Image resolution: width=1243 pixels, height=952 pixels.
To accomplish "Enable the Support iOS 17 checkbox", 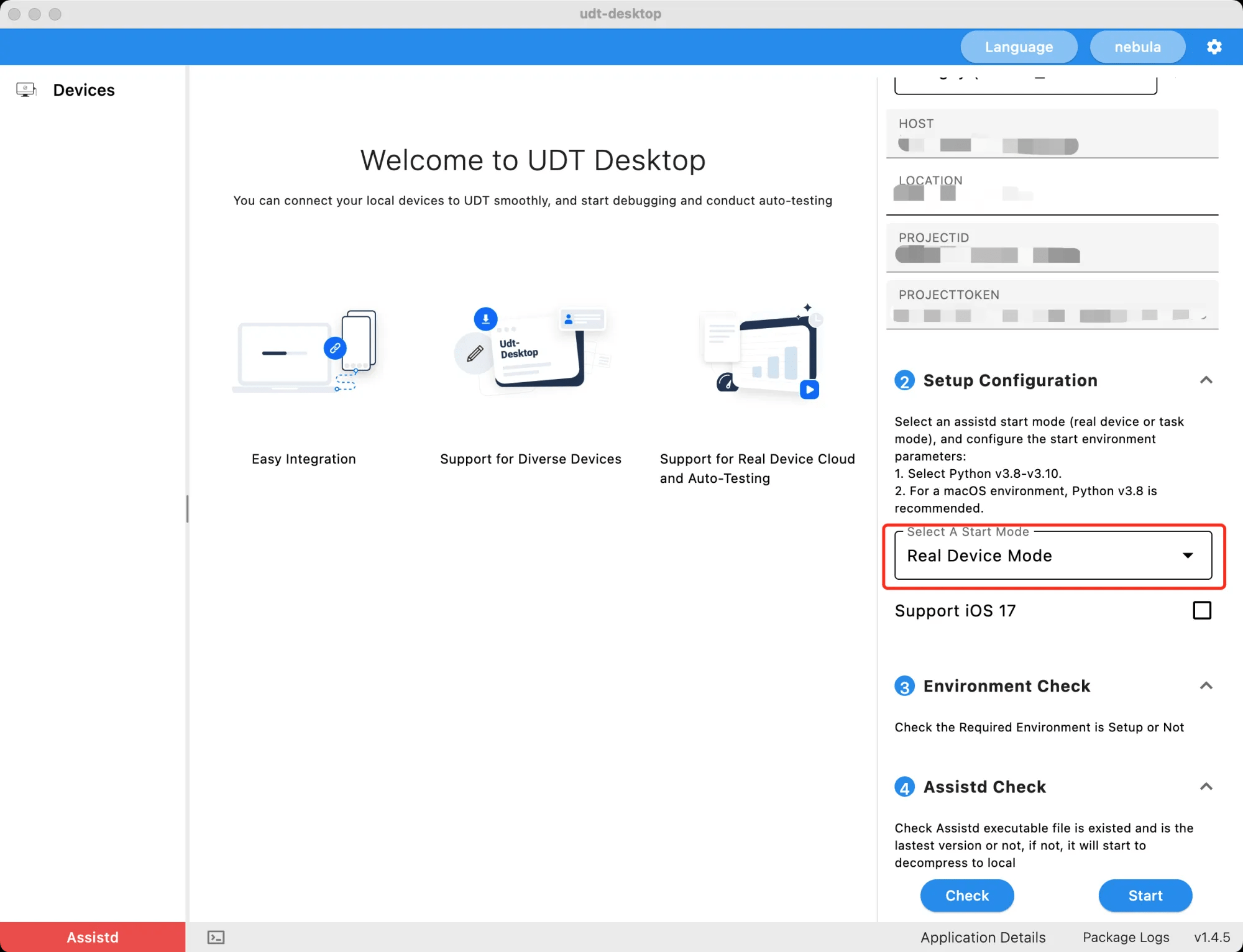I will [x=1202, y=610].
